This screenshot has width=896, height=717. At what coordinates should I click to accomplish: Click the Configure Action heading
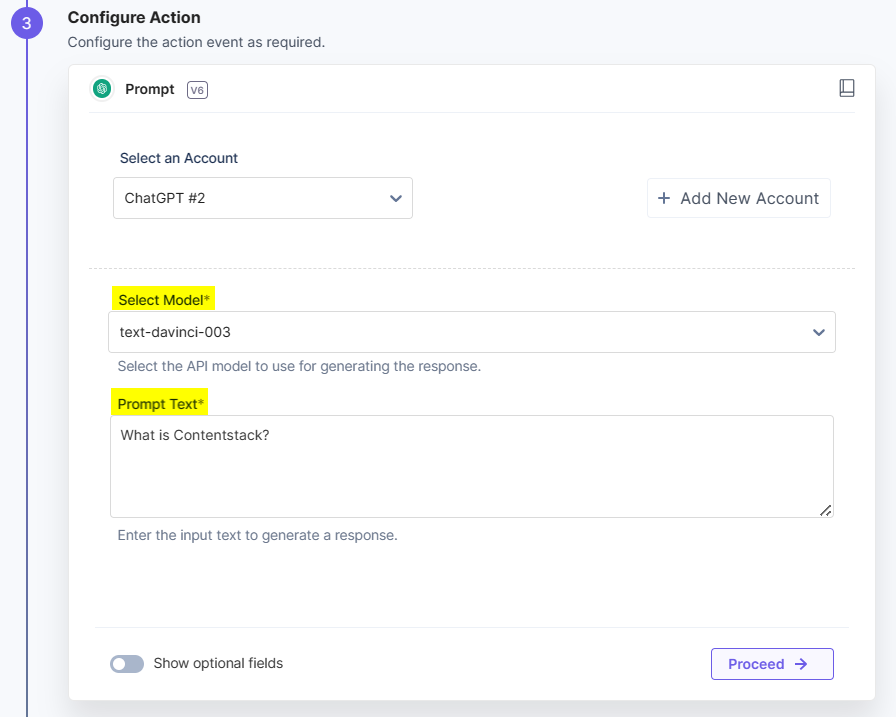pyautogui.click(x=134, y=18)
